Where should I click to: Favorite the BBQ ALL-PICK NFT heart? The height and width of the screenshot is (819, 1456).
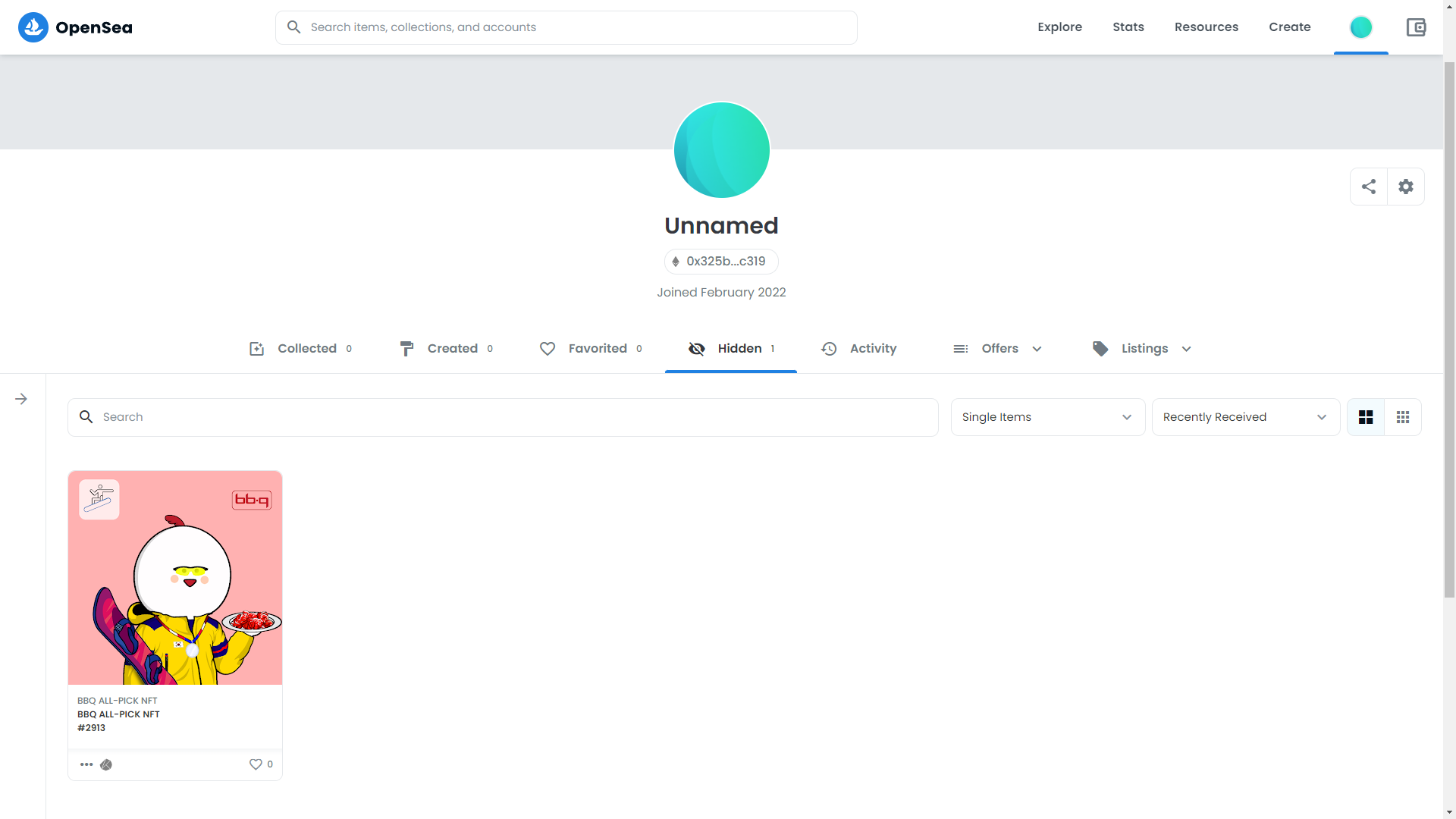(x=256, y=764)
